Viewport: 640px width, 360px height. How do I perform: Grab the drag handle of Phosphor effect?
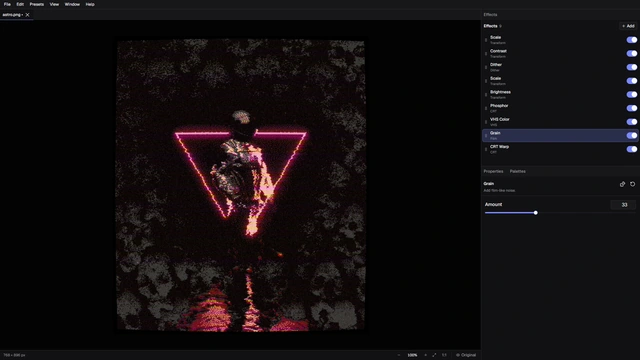pos(486,108)
